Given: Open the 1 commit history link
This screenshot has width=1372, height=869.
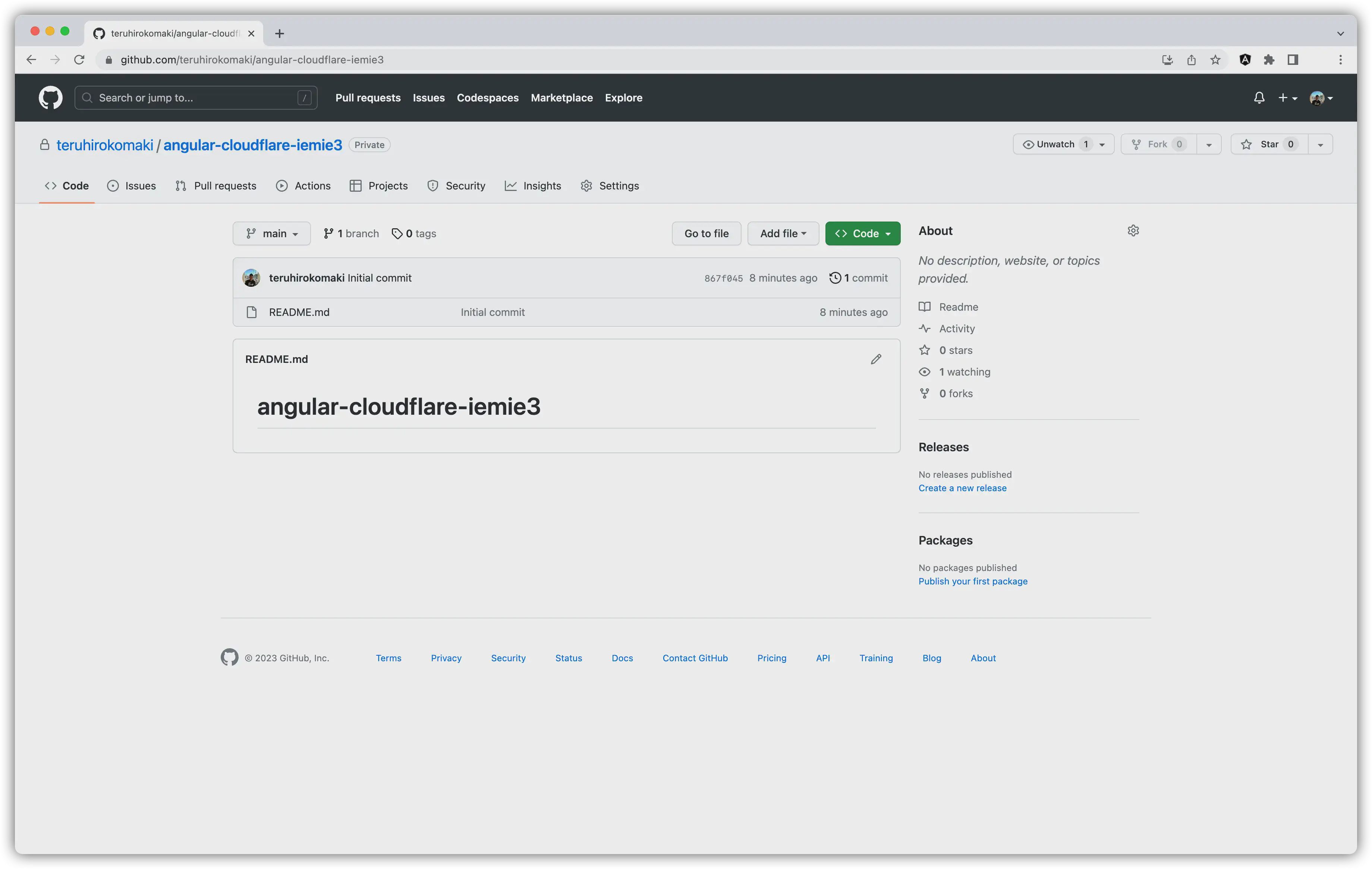Looking at the screenshot, I should click(858, 277).
